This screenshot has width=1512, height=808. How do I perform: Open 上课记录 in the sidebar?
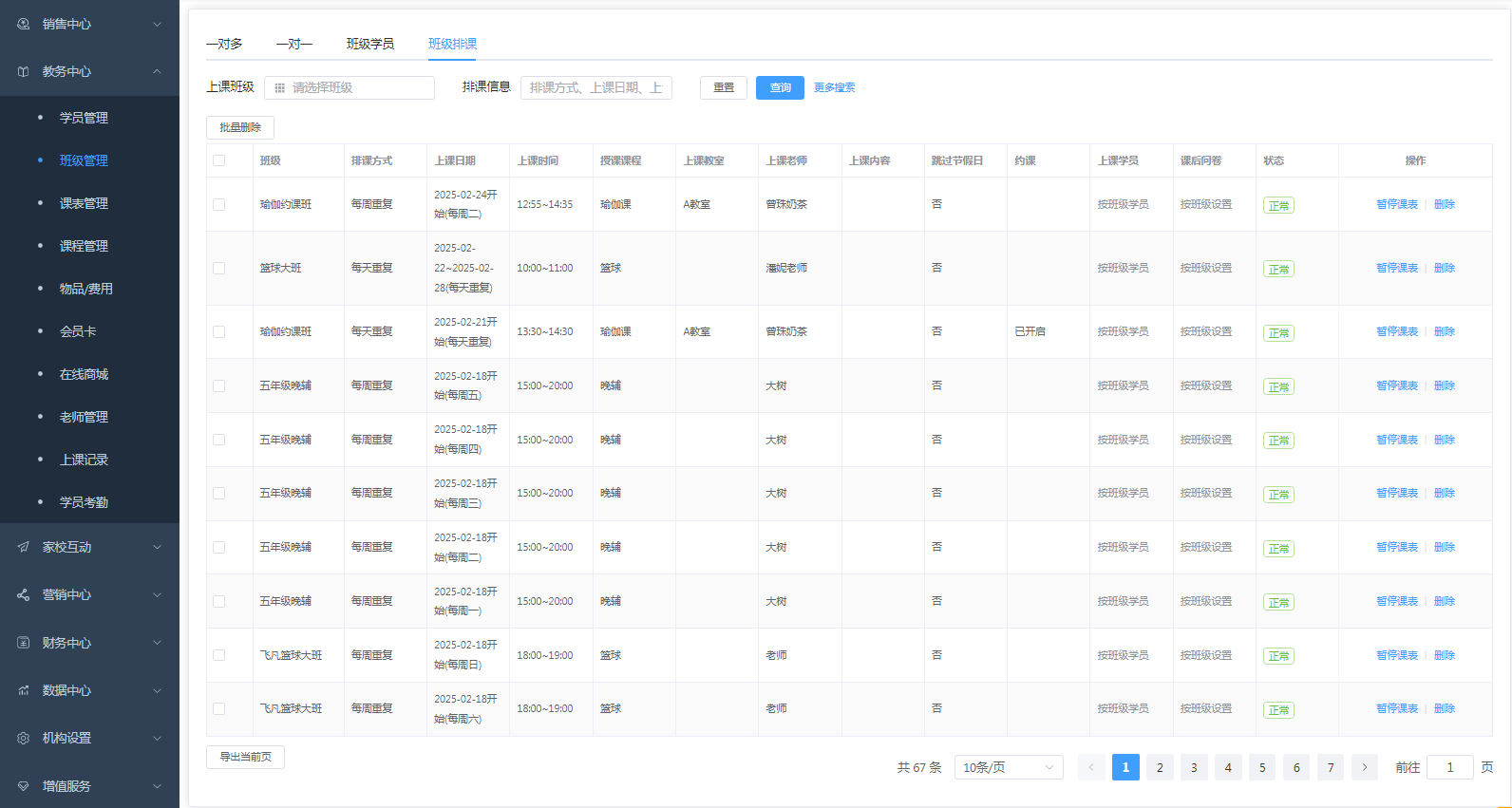click(84, 460)
